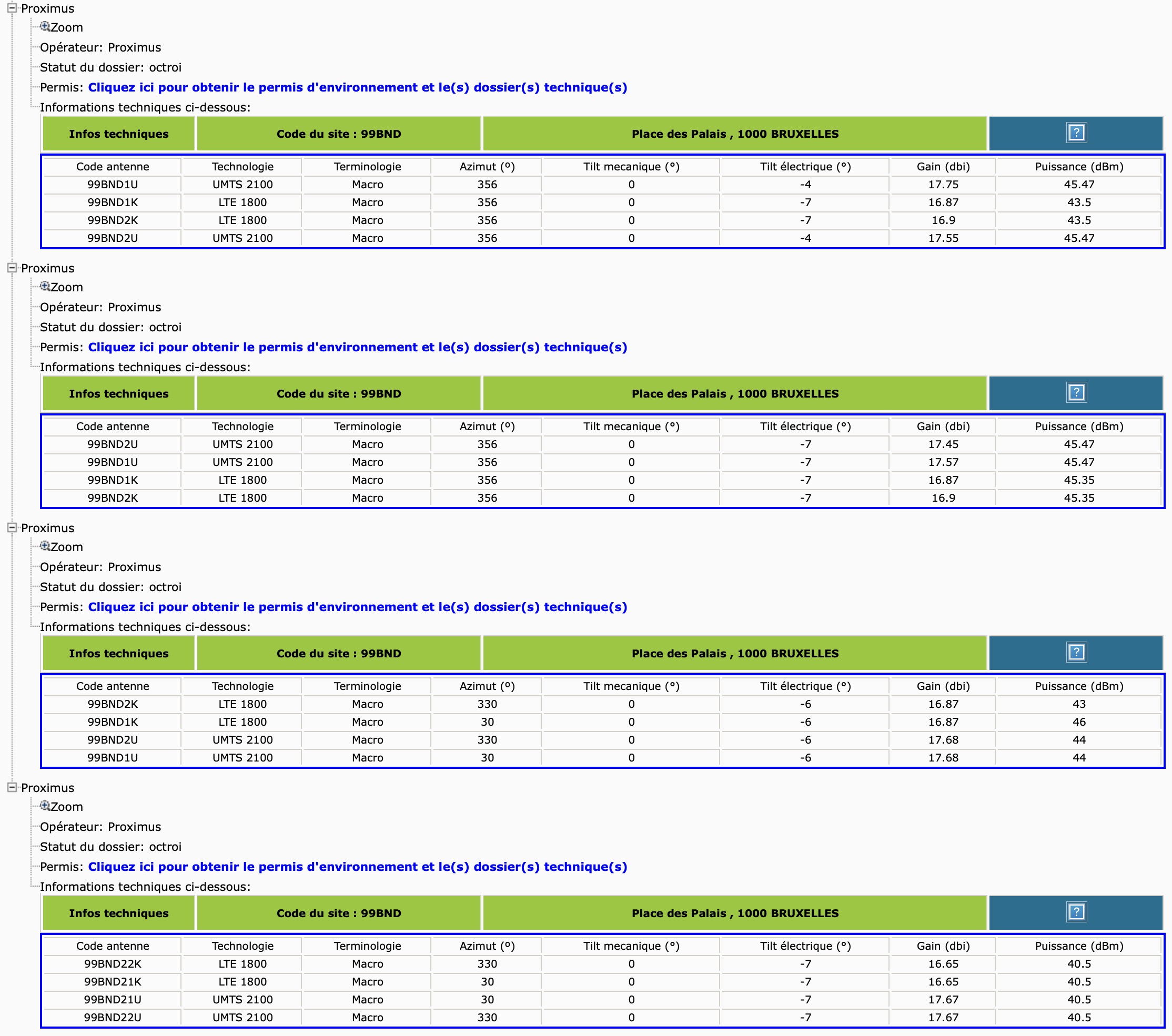
Task: Click the 'Terminologie' header in the second table
Action: coord(367,426)
